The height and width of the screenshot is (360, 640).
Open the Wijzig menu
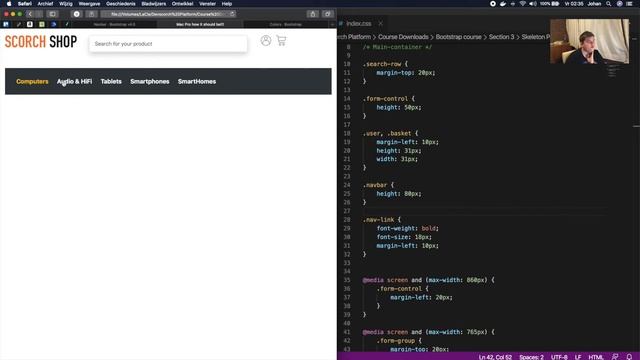pos(66,4)
